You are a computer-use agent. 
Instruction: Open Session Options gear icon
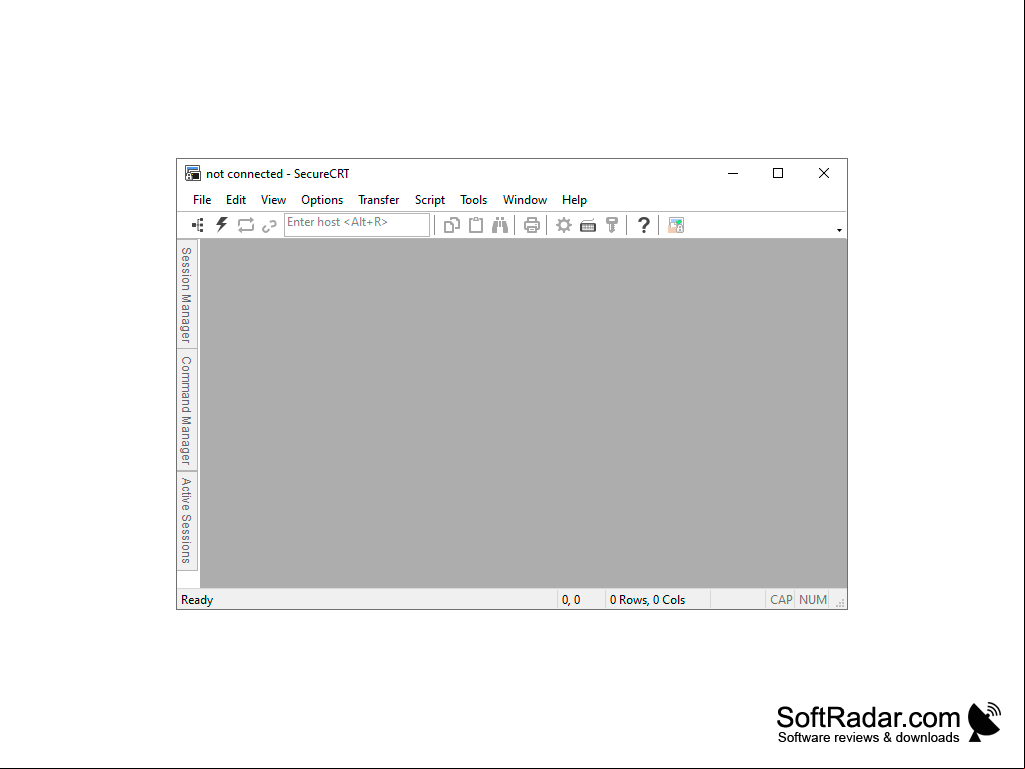pos(563,226)
